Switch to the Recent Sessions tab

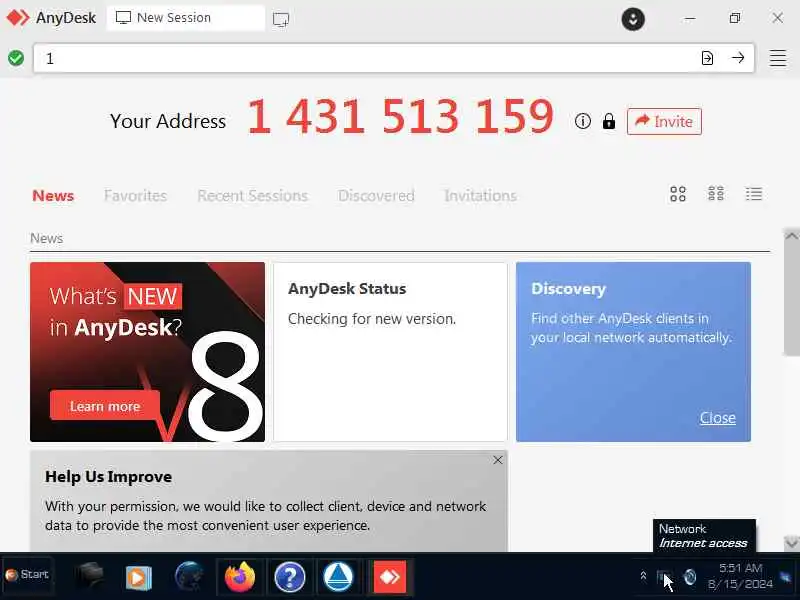[253, 196]
